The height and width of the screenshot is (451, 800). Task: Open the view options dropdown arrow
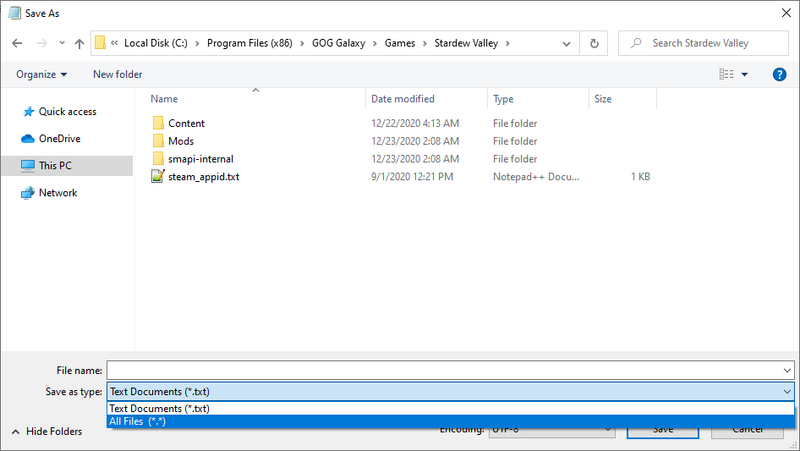point(744,74)
